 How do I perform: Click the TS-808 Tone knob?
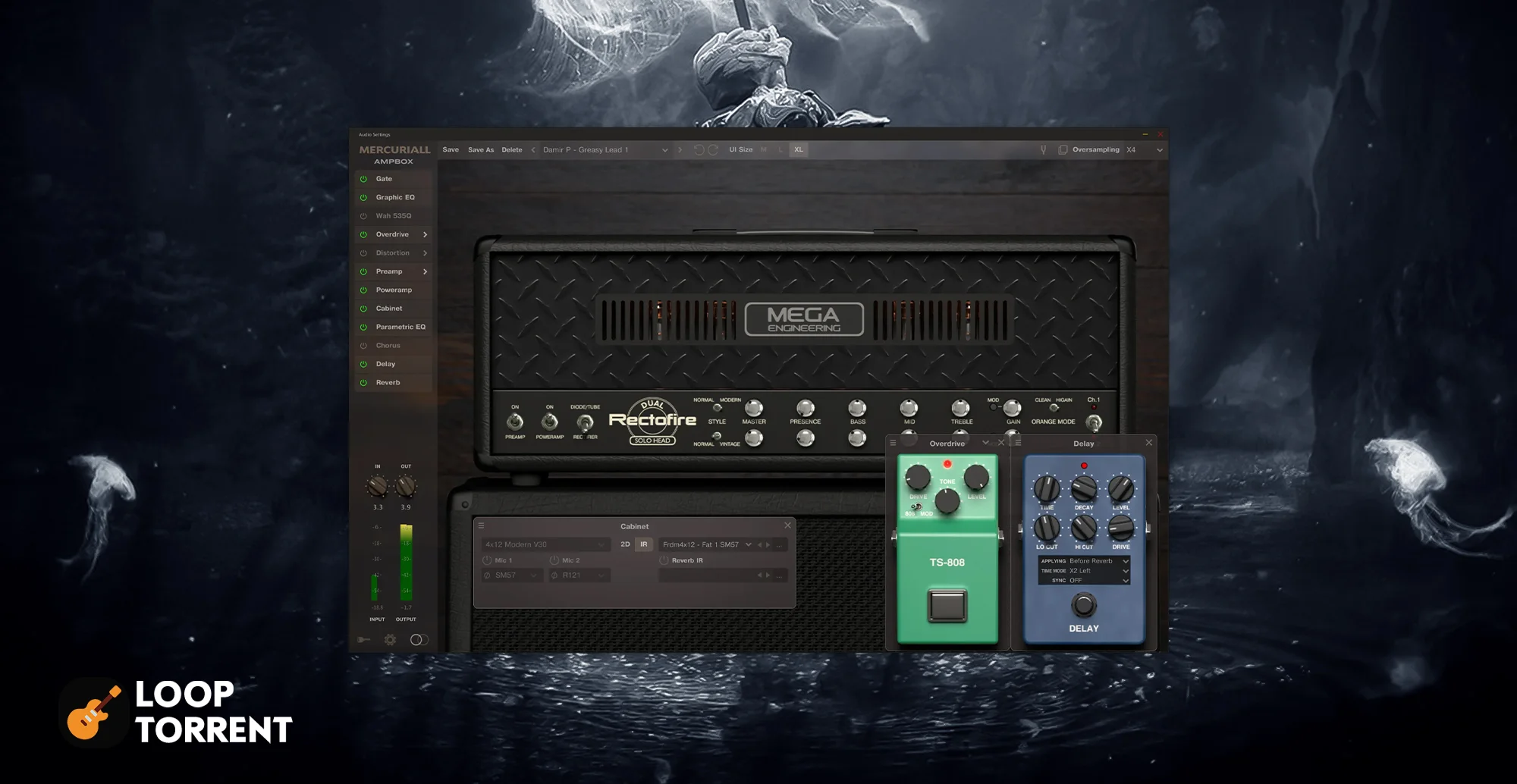point(947,500)
